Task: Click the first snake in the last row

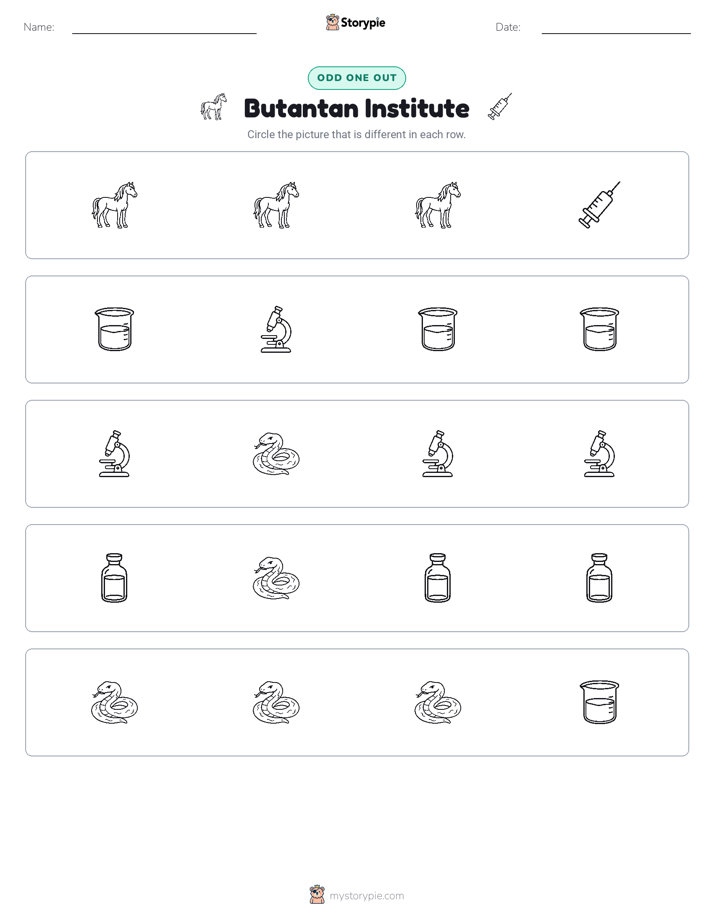Action: coord(114,702)
